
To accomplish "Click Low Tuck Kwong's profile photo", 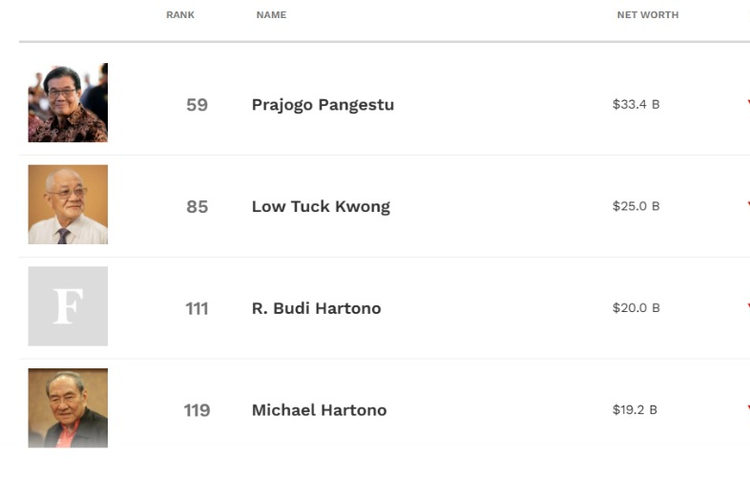I will coord(68,205).
